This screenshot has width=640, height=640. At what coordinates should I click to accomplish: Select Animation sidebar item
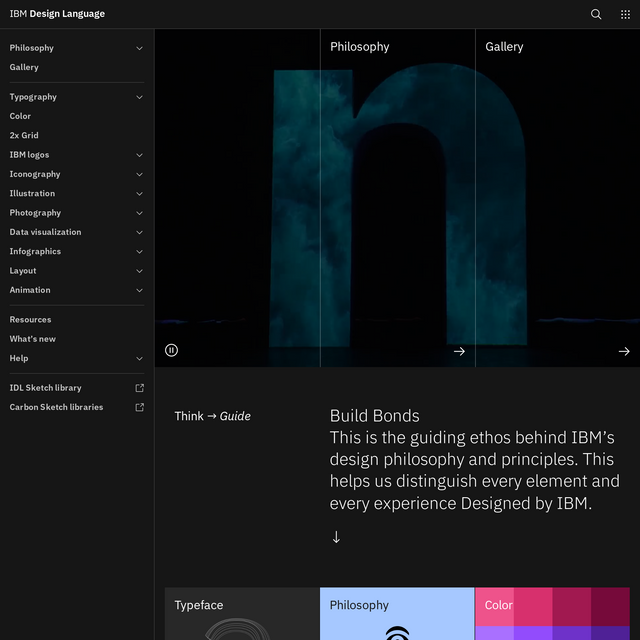[x=30, y=290]
